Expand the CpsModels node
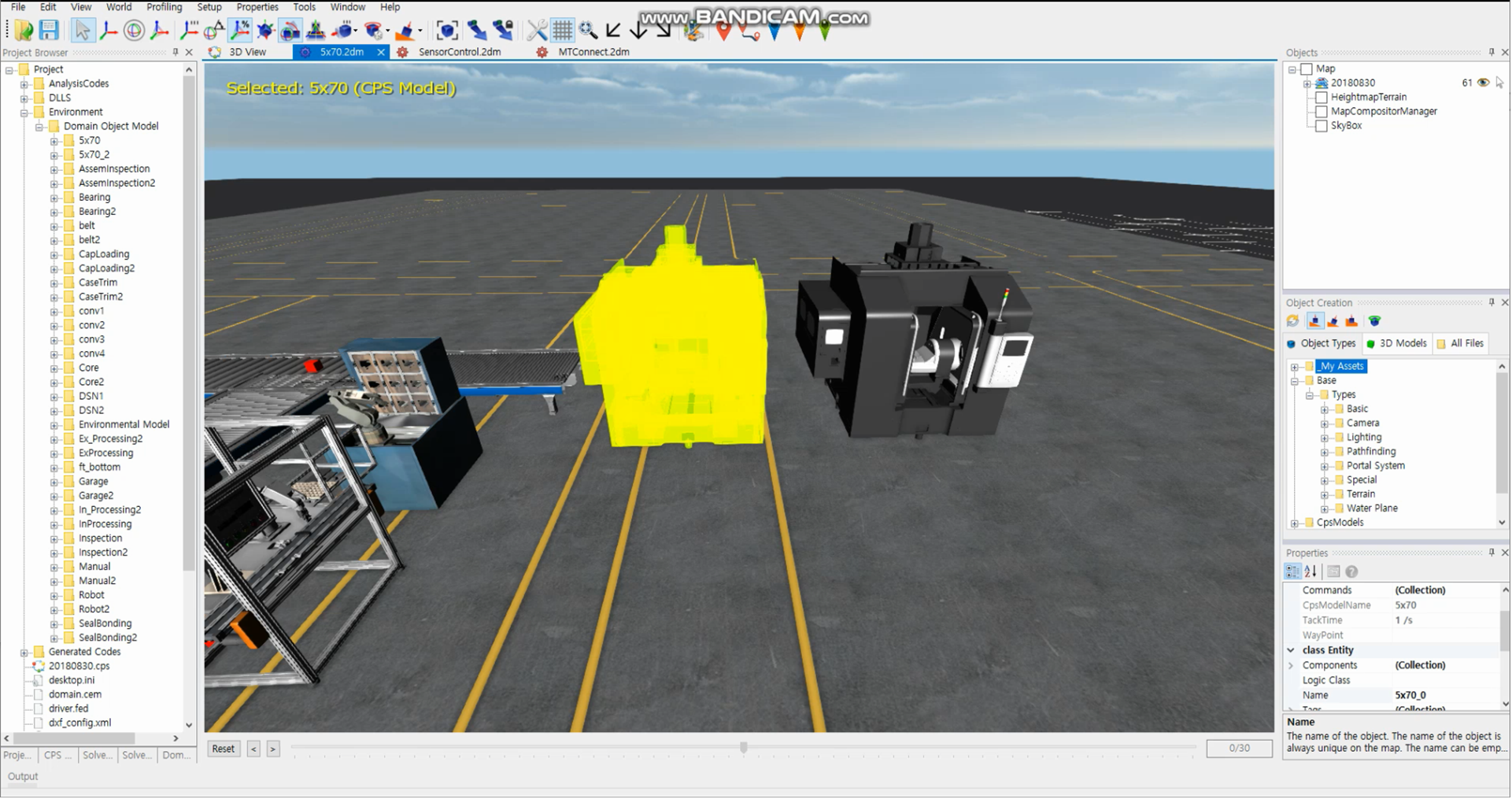This screenshot has height=799, width=1512. 1295,523
